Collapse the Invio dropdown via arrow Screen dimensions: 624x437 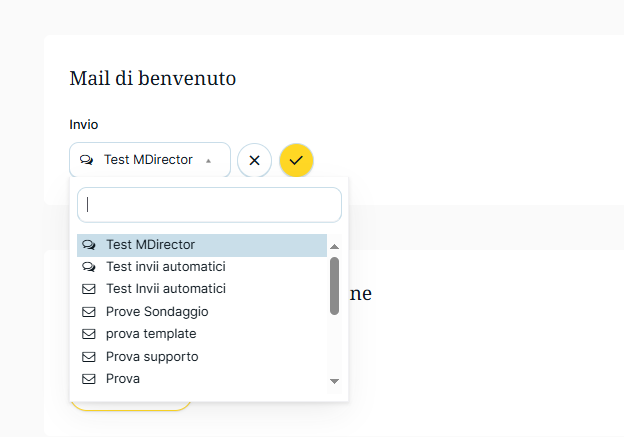point(208,160)
